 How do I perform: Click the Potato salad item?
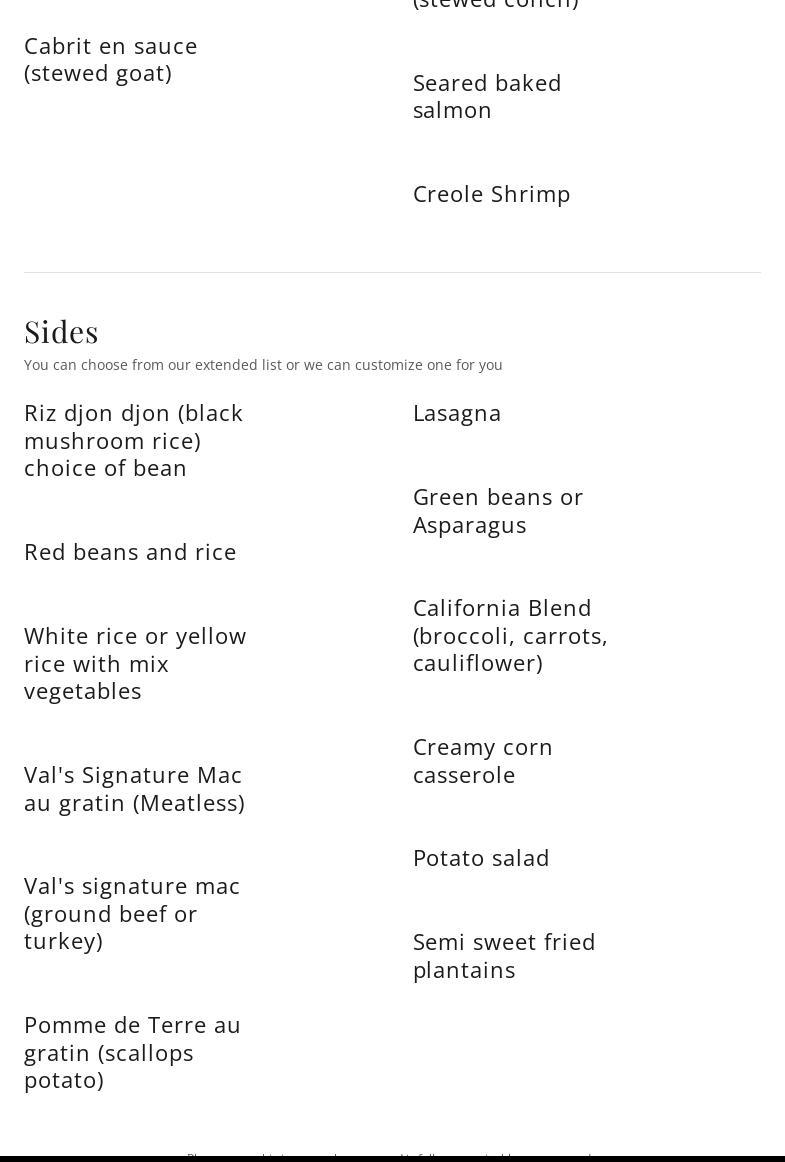coord(481,858)
